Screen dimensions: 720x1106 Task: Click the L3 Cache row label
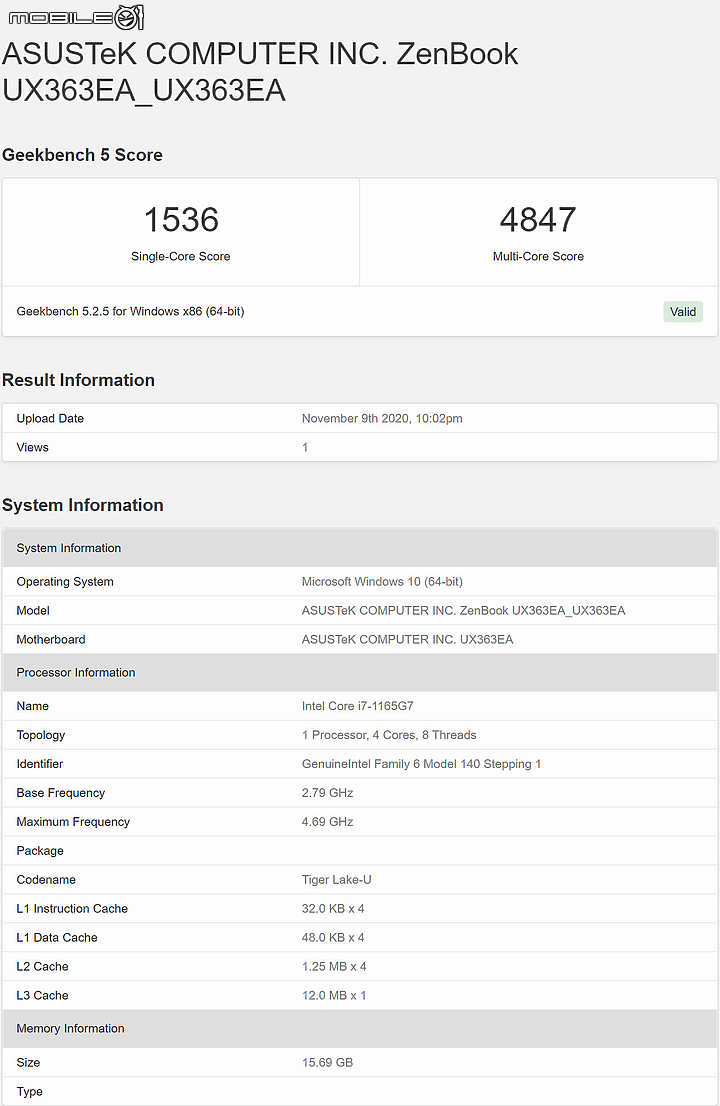[42, 995]
